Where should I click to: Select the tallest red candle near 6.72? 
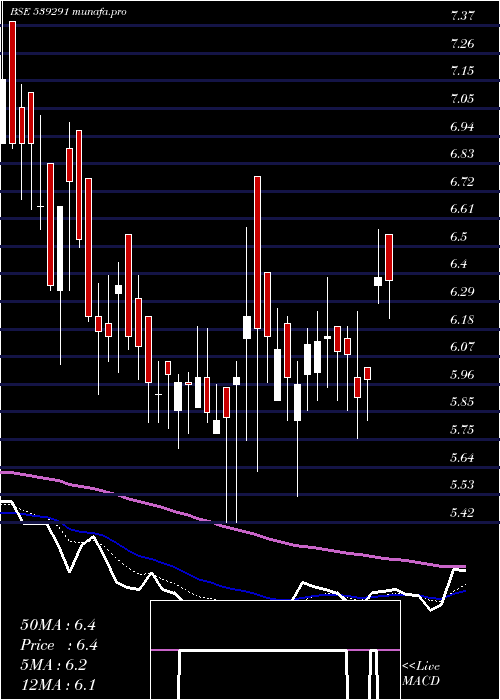257,252
